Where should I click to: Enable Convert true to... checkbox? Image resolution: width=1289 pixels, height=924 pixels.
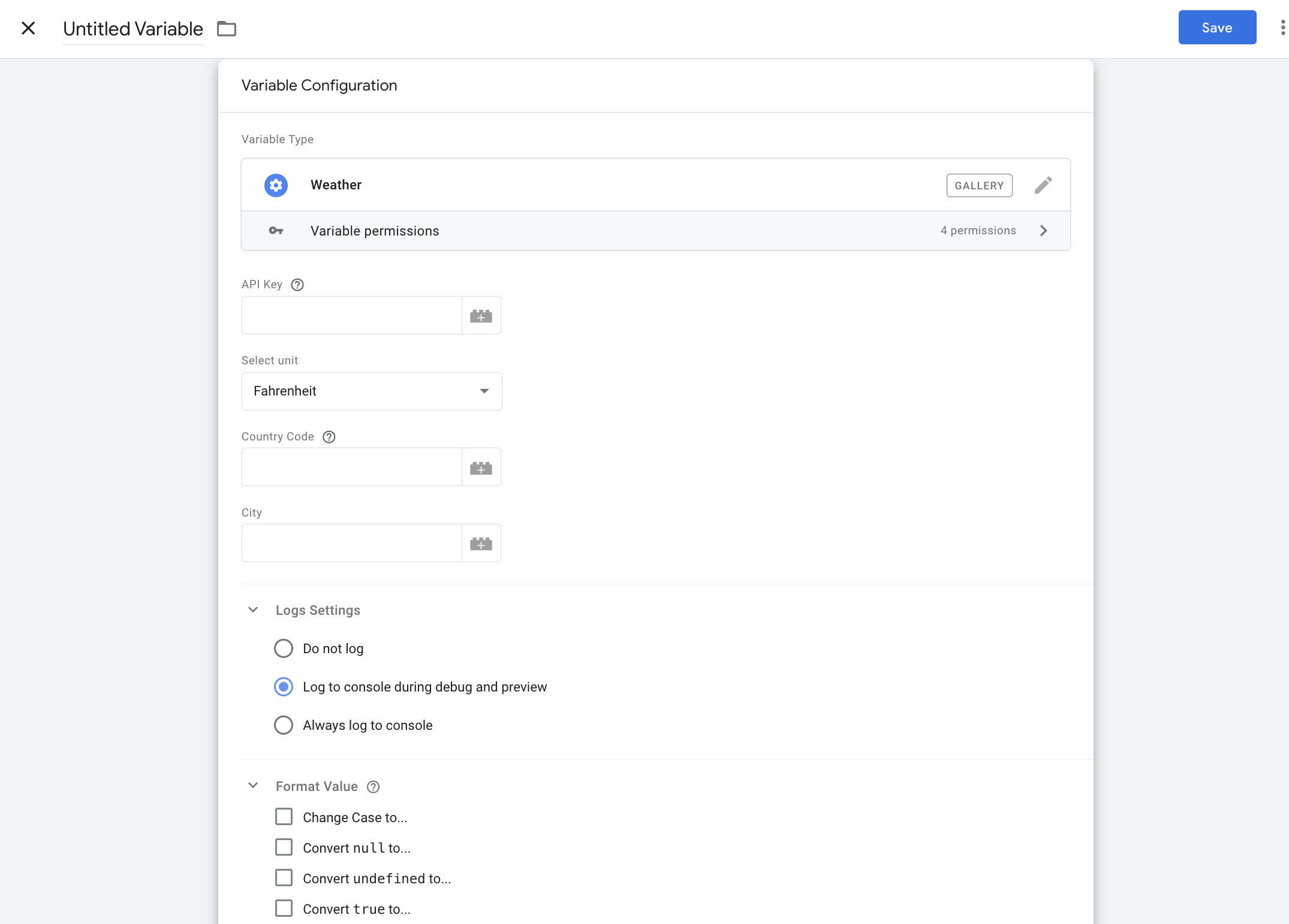coord(284,908)
